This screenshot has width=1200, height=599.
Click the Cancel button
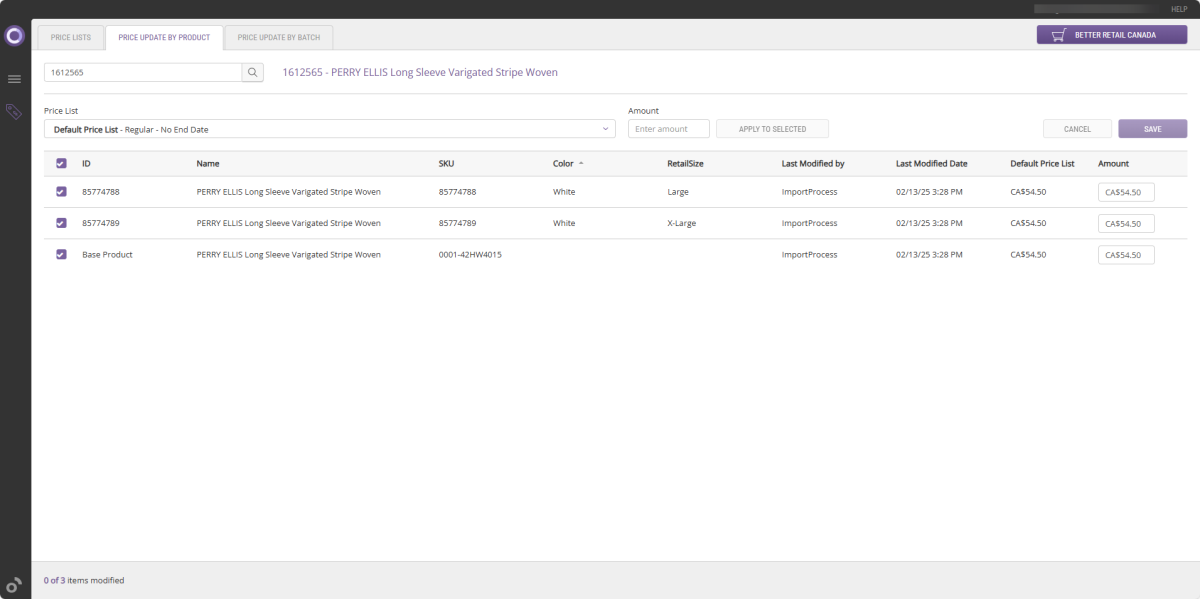[x=1077, y=129]
